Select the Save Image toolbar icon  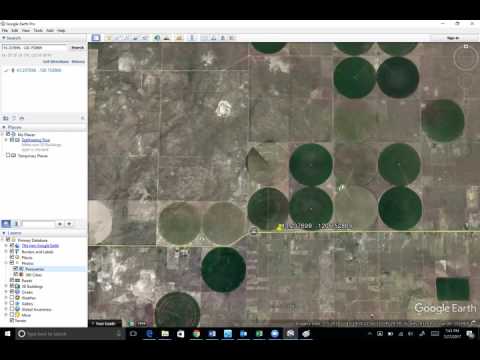(223, 38)
